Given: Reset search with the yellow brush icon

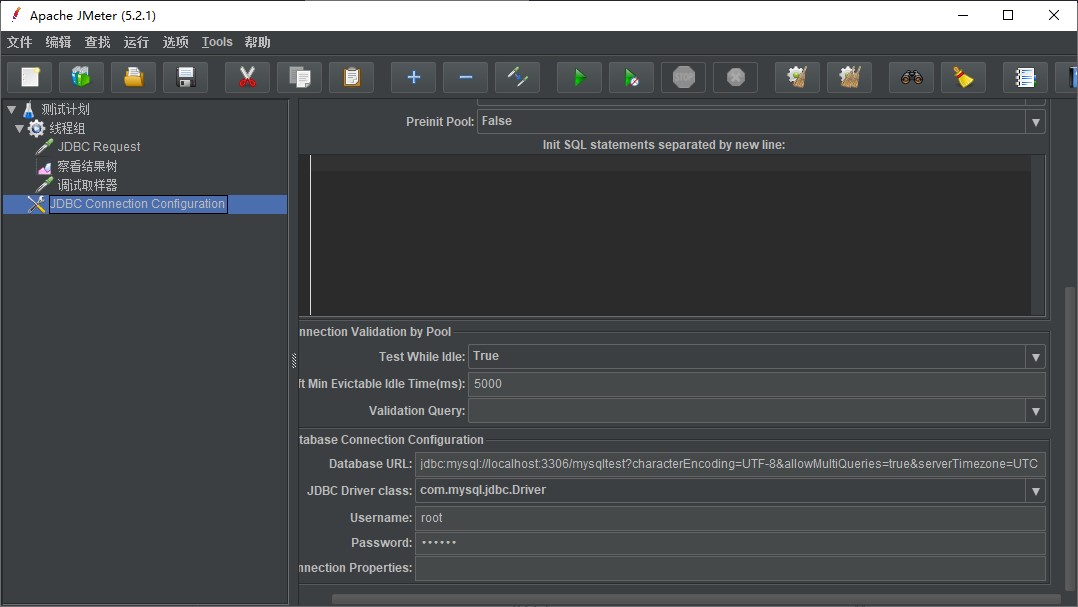Looking at the screenshot, I should click(x=963, y=77).
